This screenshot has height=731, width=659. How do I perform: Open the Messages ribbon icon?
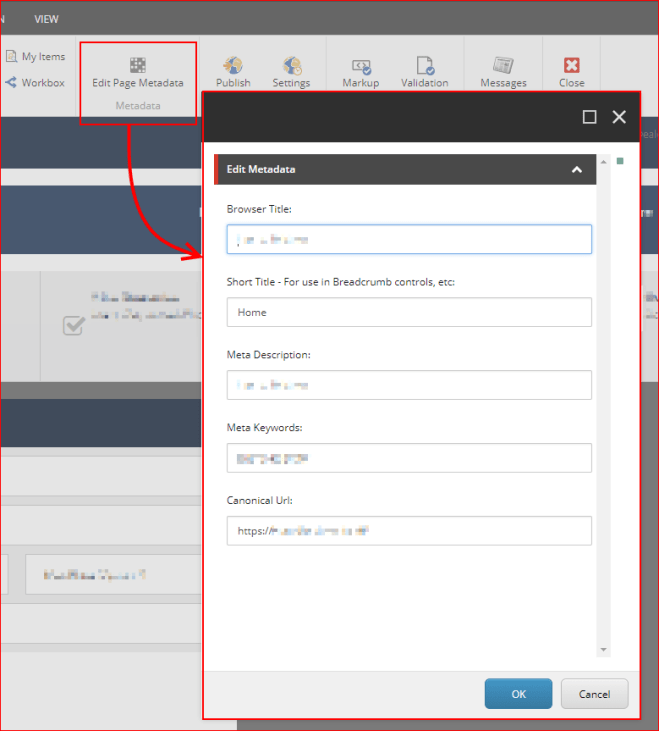503,66
